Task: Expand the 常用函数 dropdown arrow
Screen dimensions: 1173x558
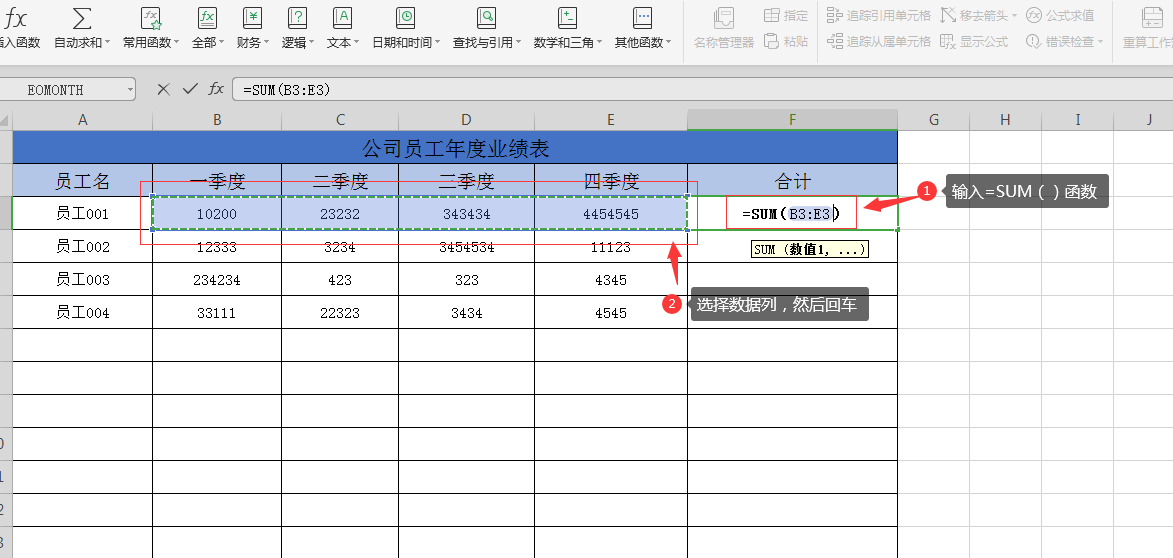Action: click(177, 43)
